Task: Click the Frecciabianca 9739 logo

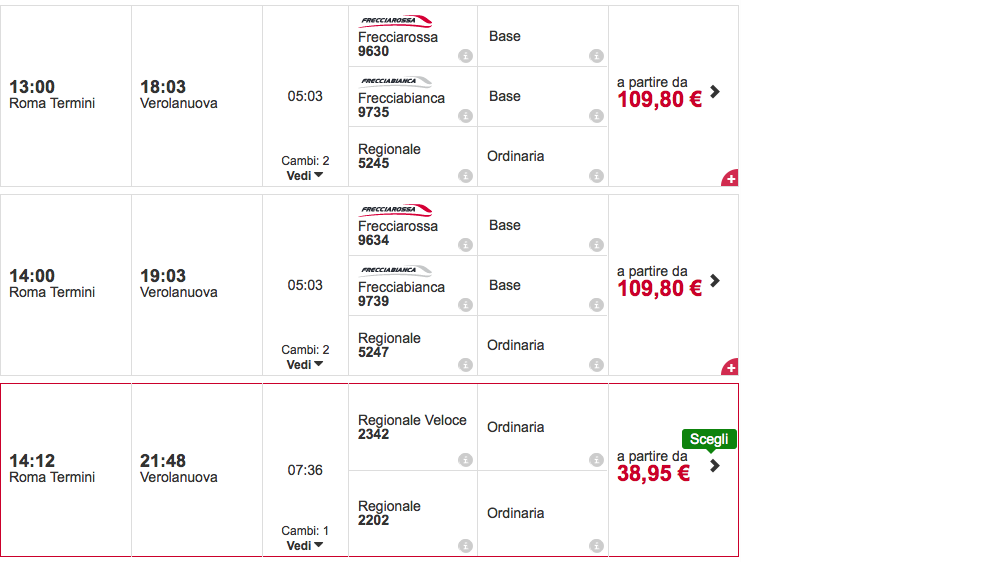Action: point(395,271)
